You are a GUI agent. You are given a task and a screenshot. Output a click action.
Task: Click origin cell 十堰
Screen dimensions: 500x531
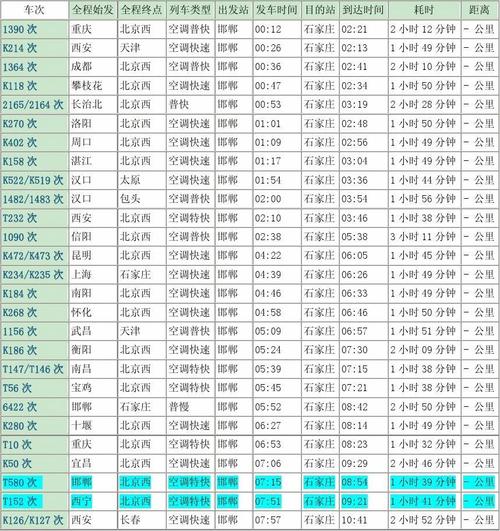pos(81,425)
